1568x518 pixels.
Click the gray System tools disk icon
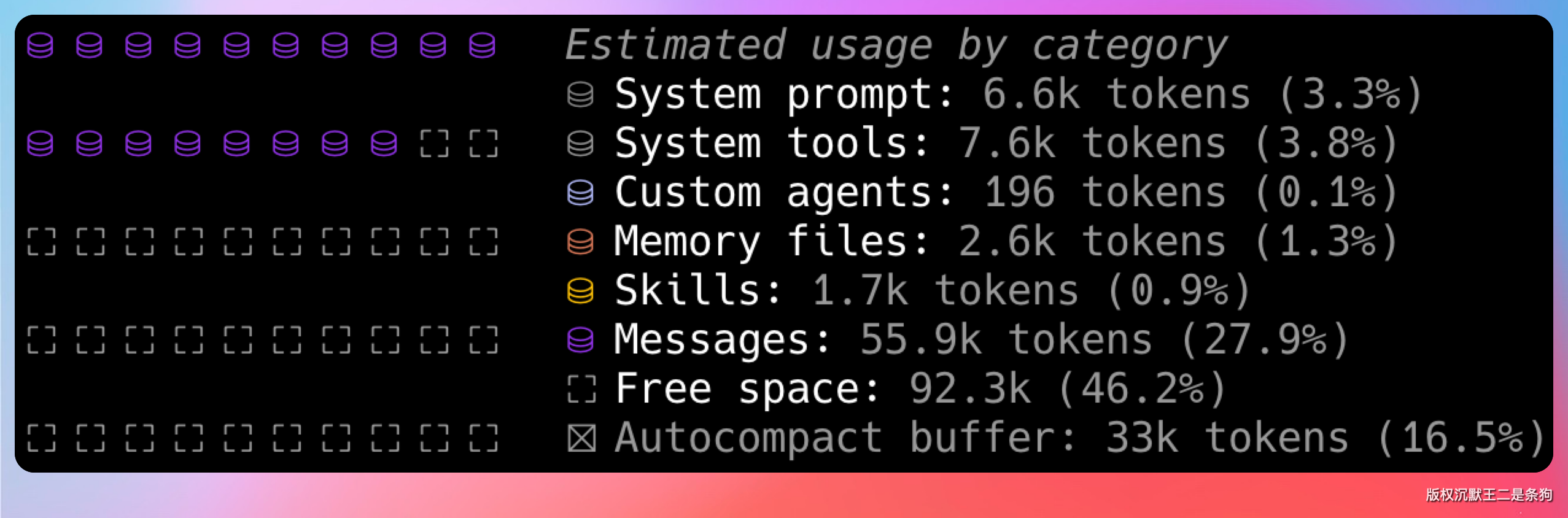pyautogui.click(x=580, y=144)
